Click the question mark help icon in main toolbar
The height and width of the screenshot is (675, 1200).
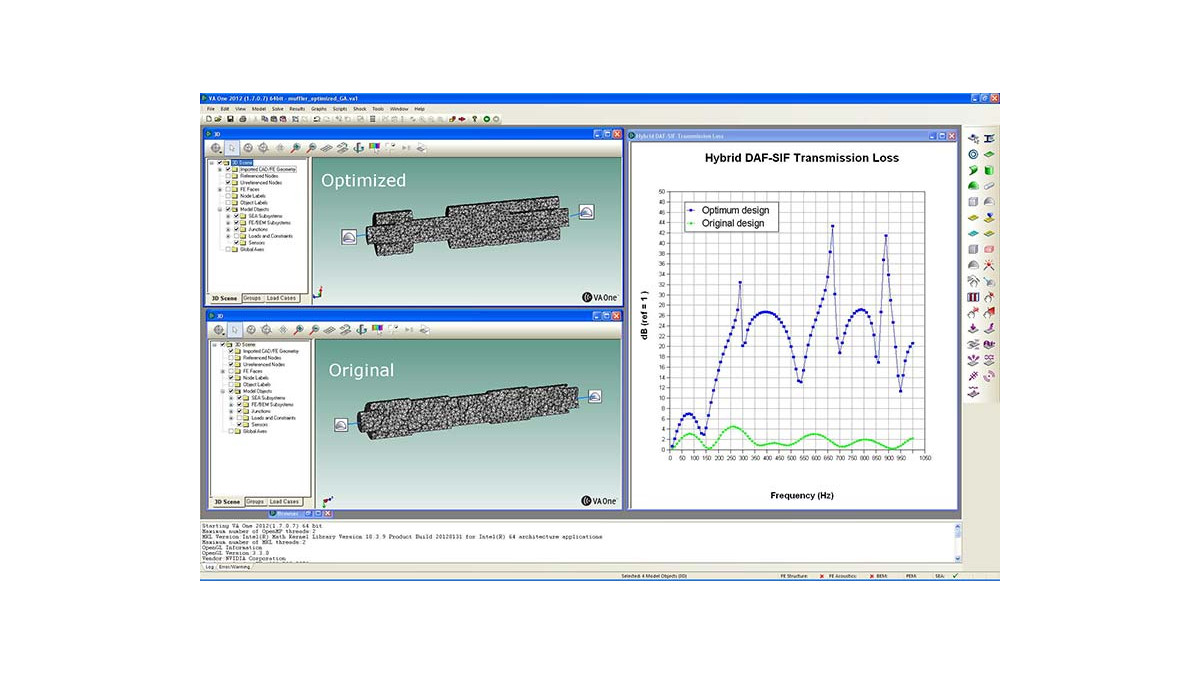[474, 119]
